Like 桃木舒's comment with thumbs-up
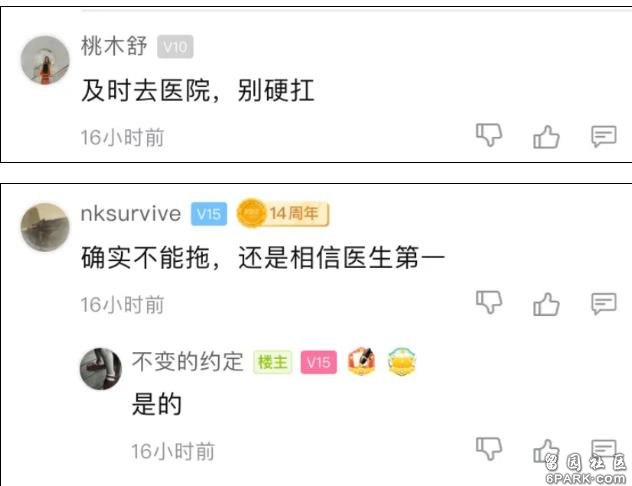The width and height of the screenshot is (632, 486). click(x=546, y=137)
